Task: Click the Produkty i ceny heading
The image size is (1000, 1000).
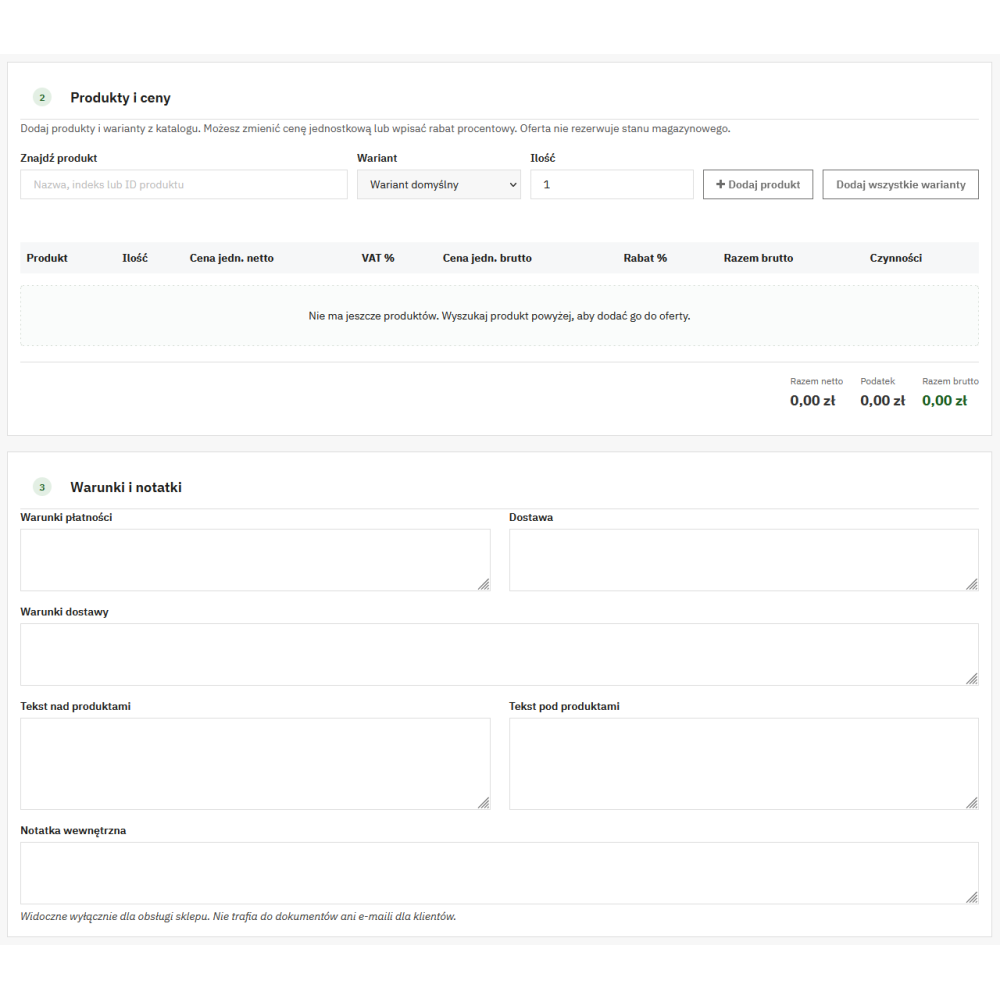Action: (x=121, y=98)
